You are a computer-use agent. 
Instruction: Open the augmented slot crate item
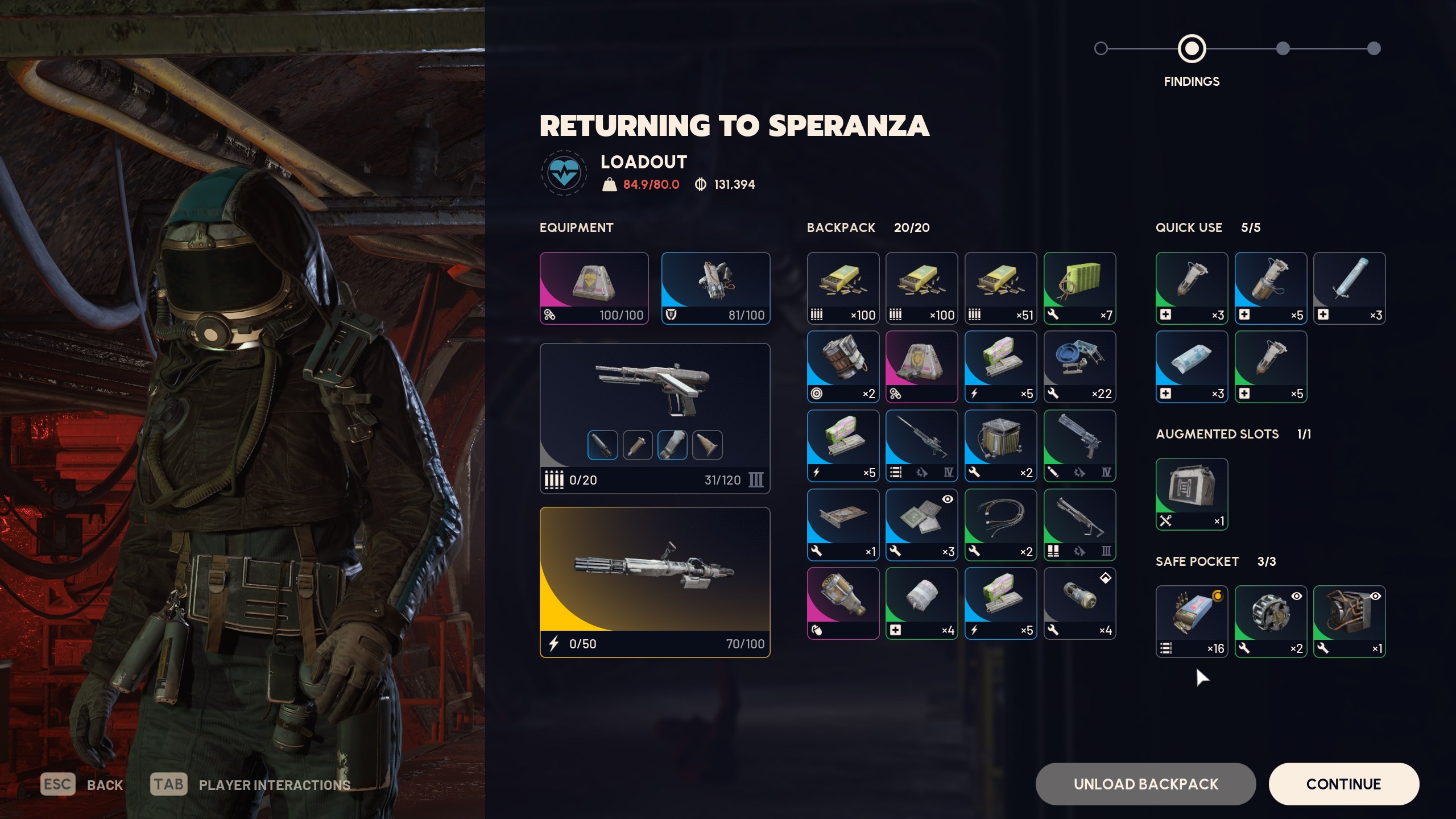1192,494
